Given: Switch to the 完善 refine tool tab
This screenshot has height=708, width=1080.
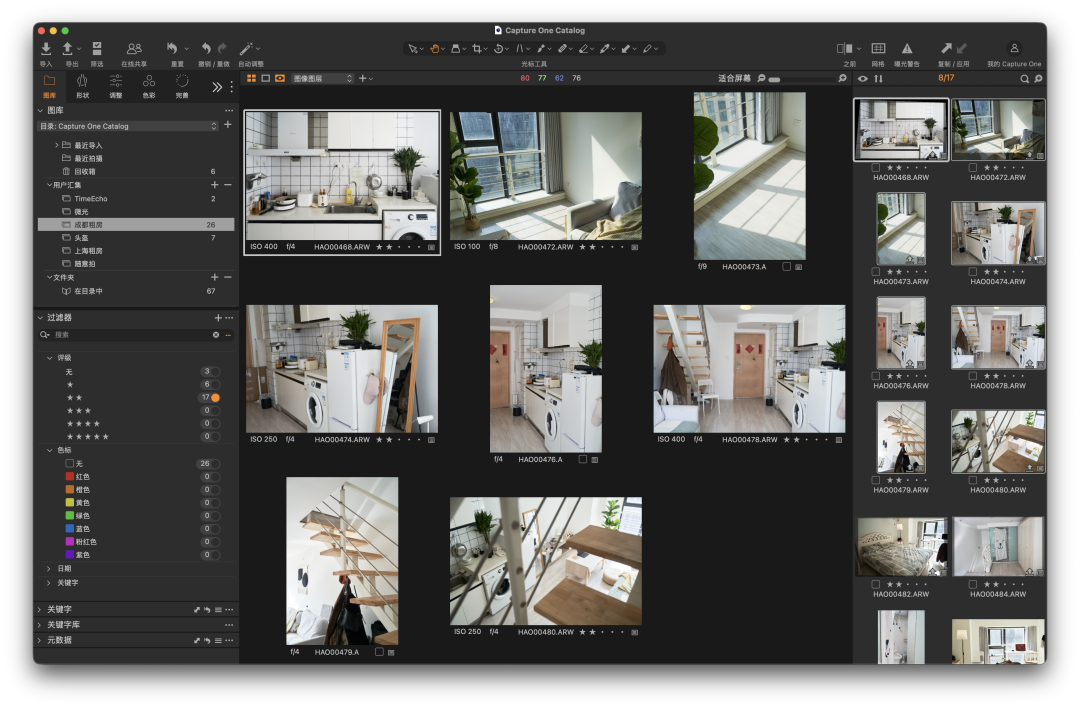Looking at the screenshot, I should click(x=182, y=86).
